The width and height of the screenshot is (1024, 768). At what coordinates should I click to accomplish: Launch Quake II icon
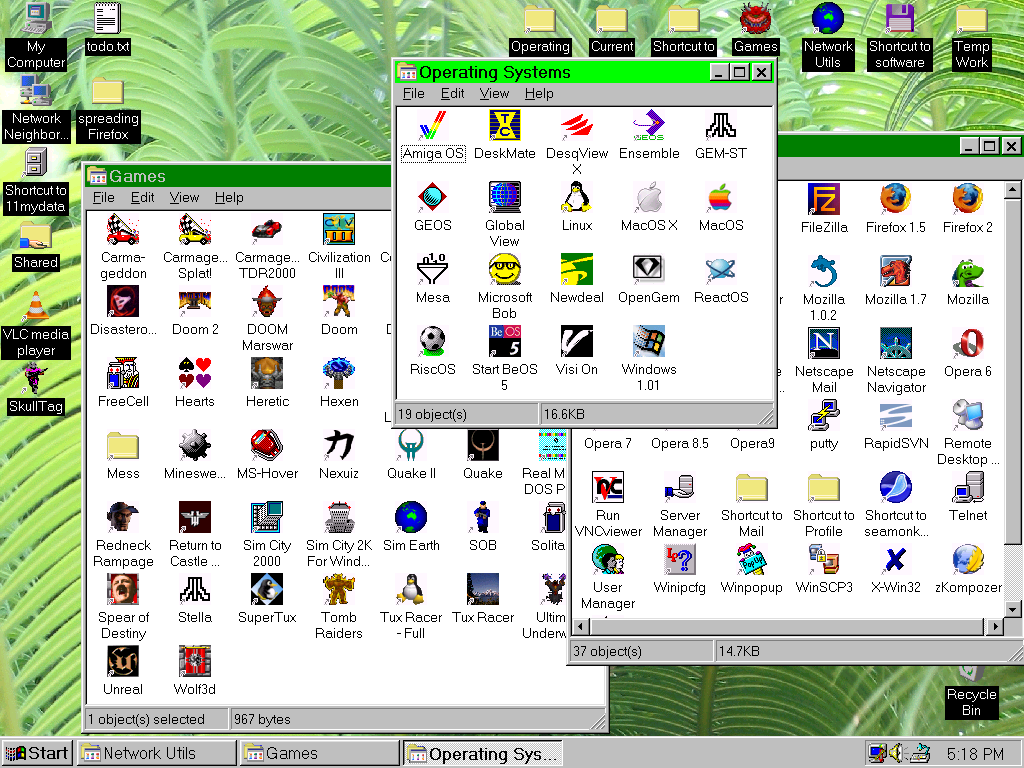pos(411,446)
